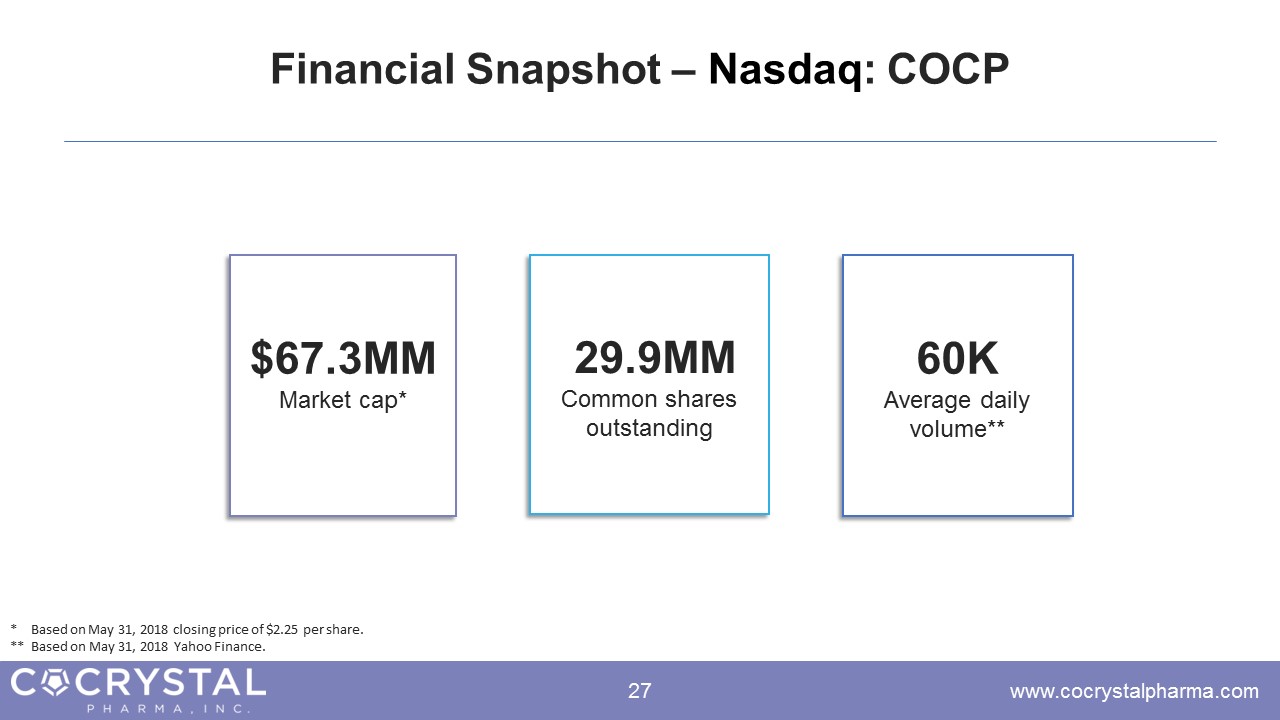
Task: Click the "PHARMA, INC." logo subtext
Action: [168, 709]
